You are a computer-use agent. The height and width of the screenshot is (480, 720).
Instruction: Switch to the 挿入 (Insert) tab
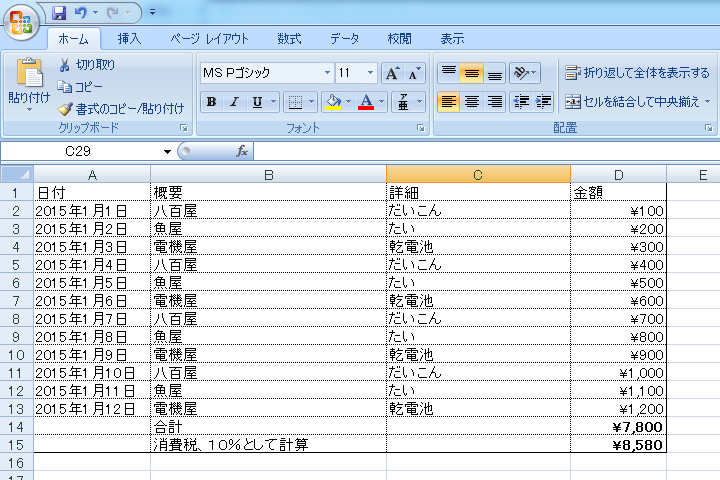pyautogui.click(x=129, y=39)
